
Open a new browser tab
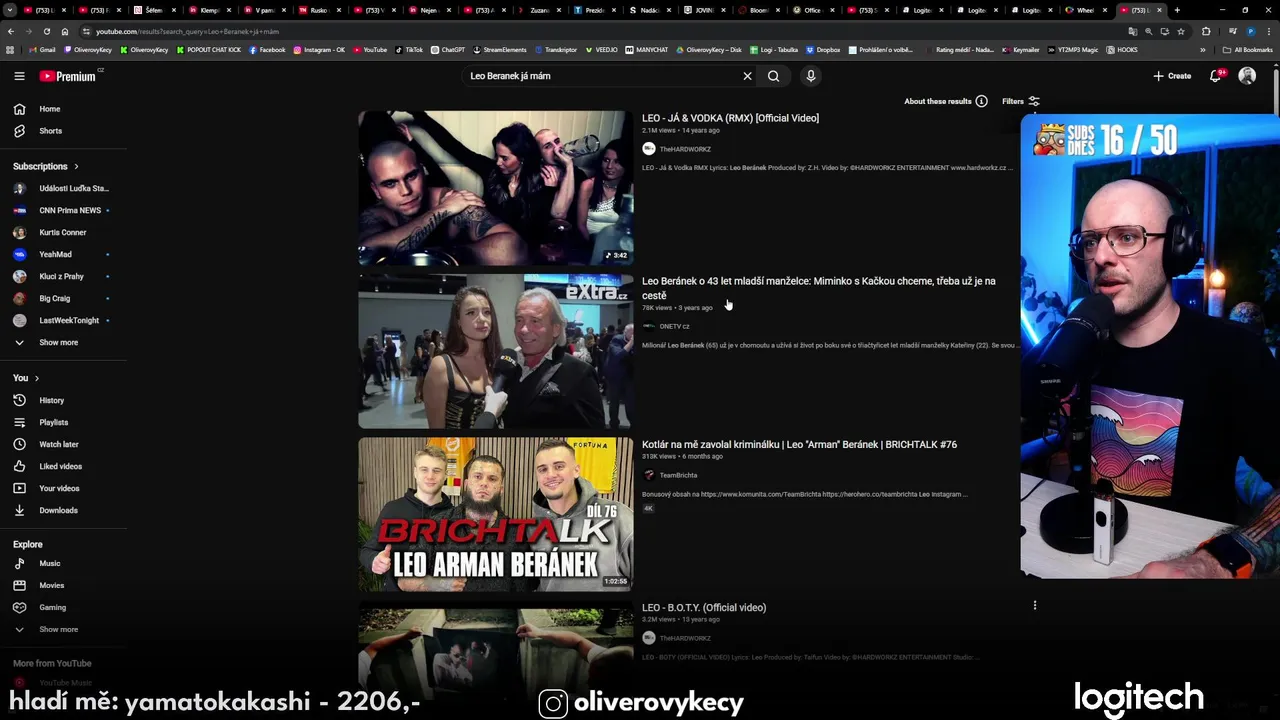point(1177,10)
